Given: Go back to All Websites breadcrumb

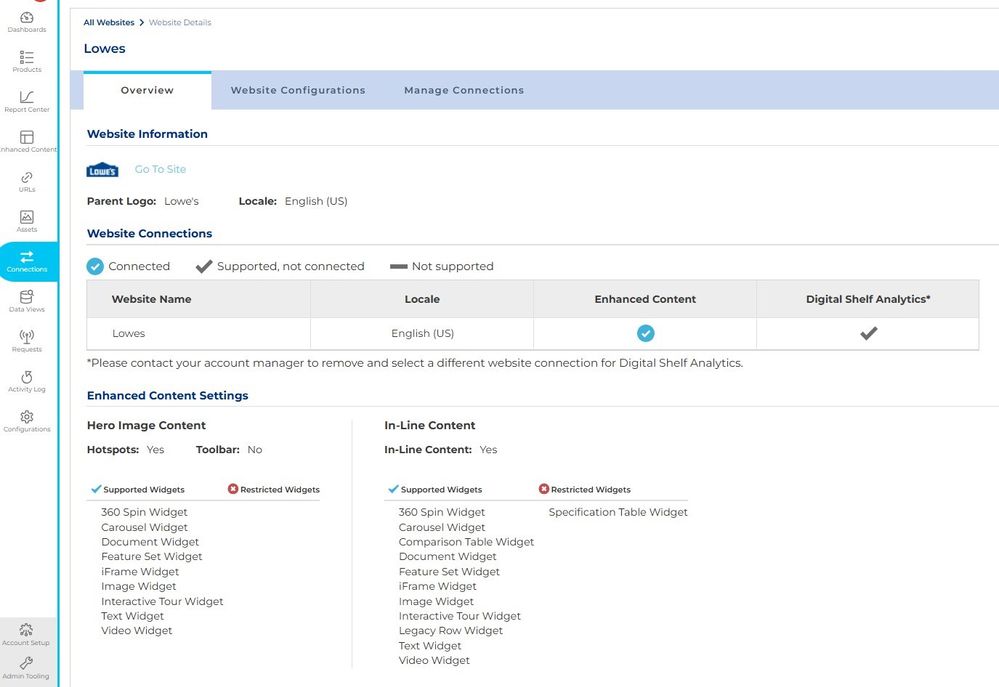Looking at the screenshot, I should click(109, 22).
